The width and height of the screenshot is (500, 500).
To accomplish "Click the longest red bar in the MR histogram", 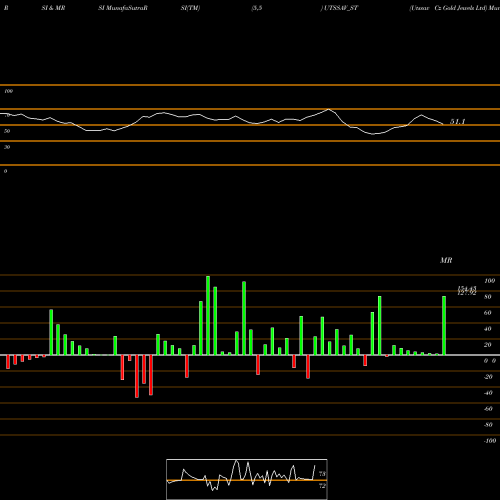I will tap(137, 376).
